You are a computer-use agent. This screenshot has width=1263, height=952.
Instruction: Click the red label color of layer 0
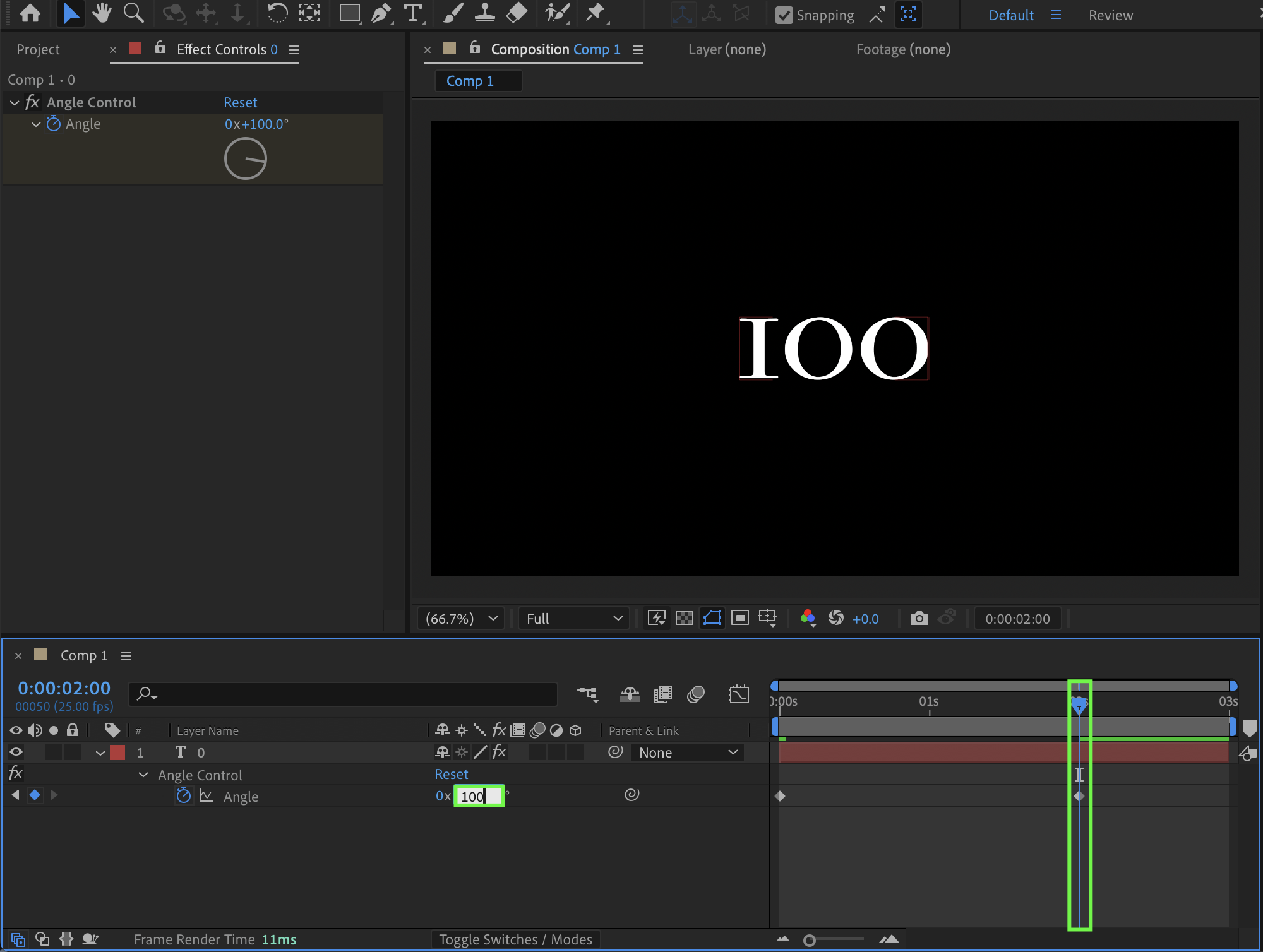pos(117,753)
